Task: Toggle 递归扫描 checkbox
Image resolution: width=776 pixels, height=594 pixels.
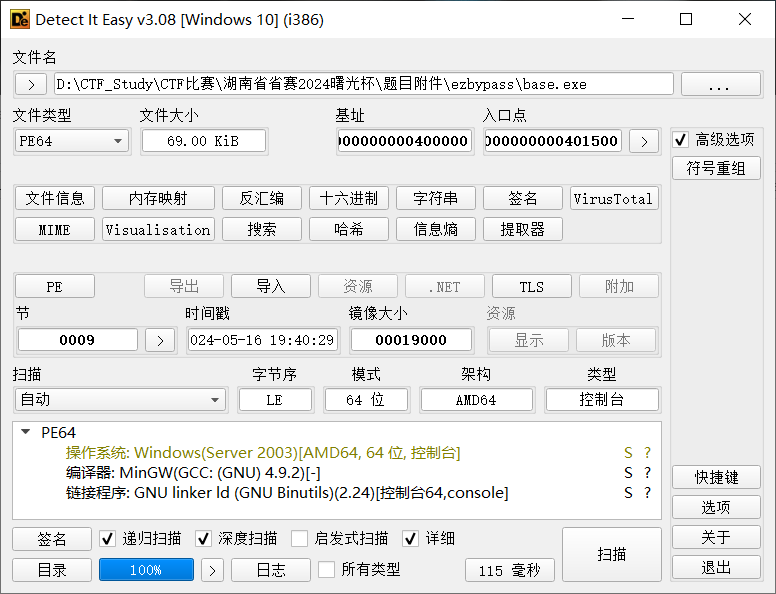Action: (107, 539)
